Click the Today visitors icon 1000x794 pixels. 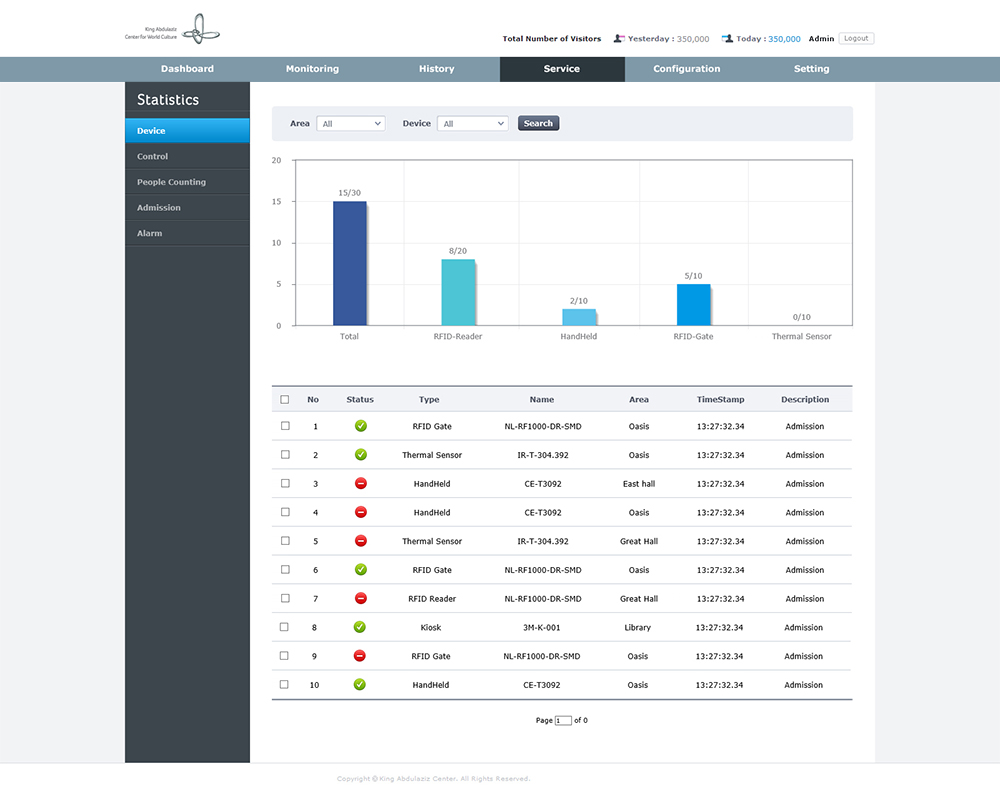[727, 39]
